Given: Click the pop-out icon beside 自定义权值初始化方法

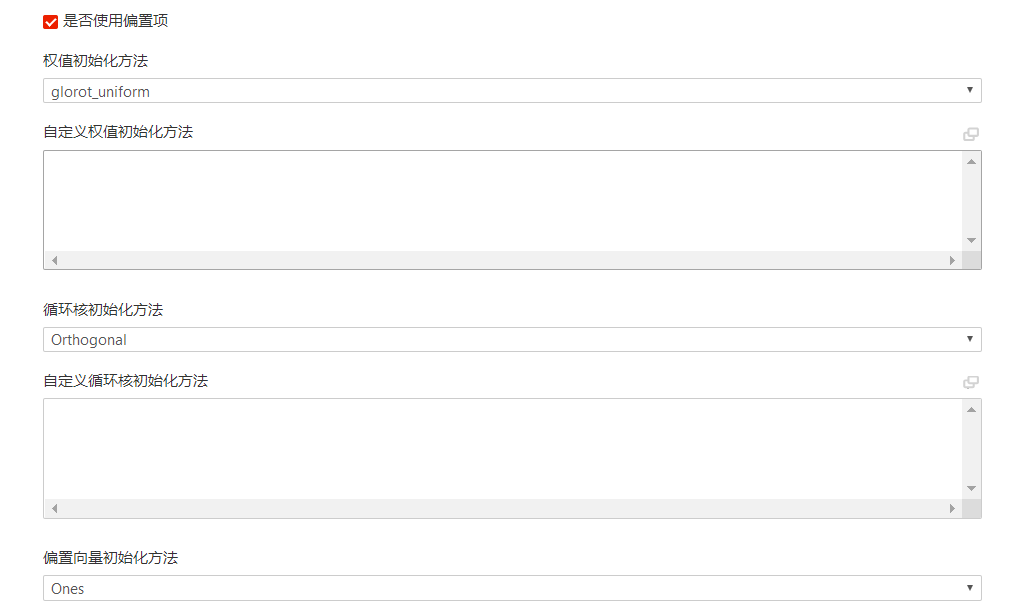Looking at the screenshot, I should (971, 134).
